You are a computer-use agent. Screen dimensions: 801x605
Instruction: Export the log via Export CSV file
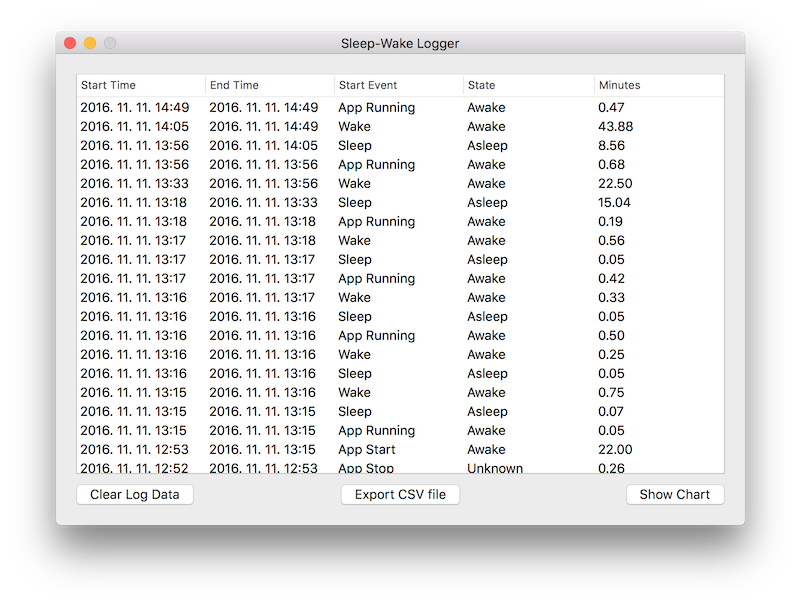[400, 495]
